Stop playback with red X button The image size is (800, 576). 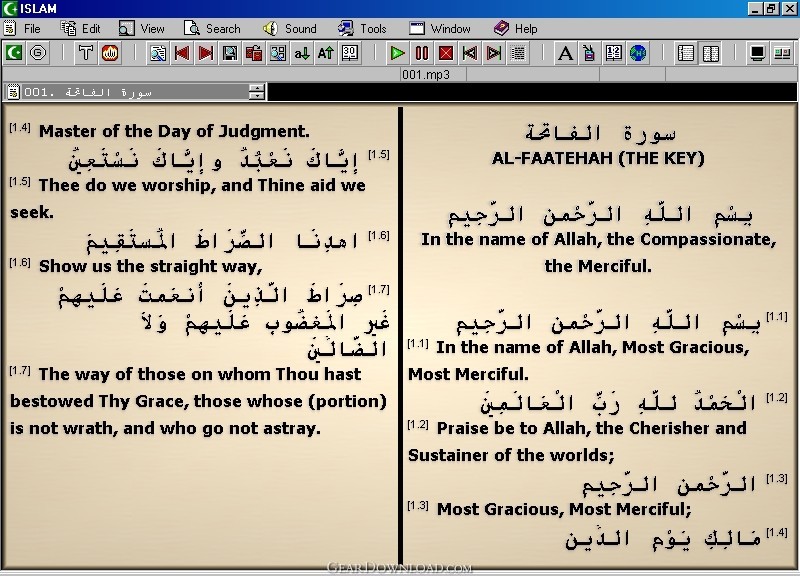click(x=445, y=53)
